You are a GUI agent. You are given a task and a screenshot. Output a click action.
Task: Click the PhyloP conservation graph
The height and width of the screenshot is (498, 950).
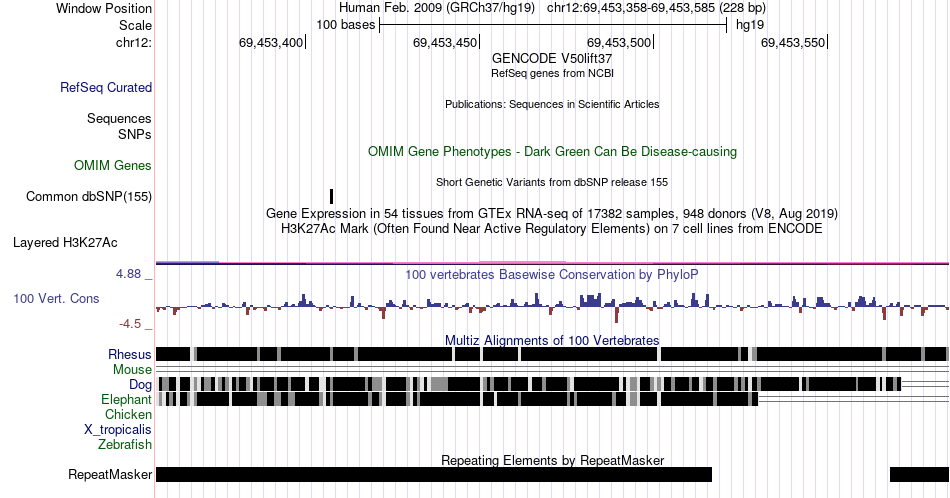click(552, 307)
